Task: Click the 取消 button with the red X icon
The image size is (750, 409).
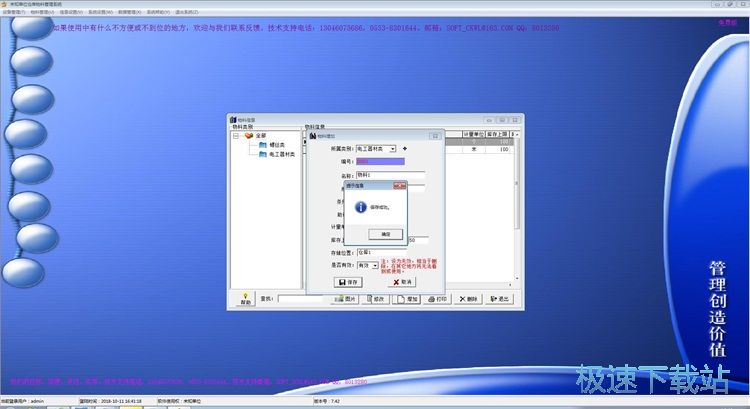Action: [x=400, y=282]
